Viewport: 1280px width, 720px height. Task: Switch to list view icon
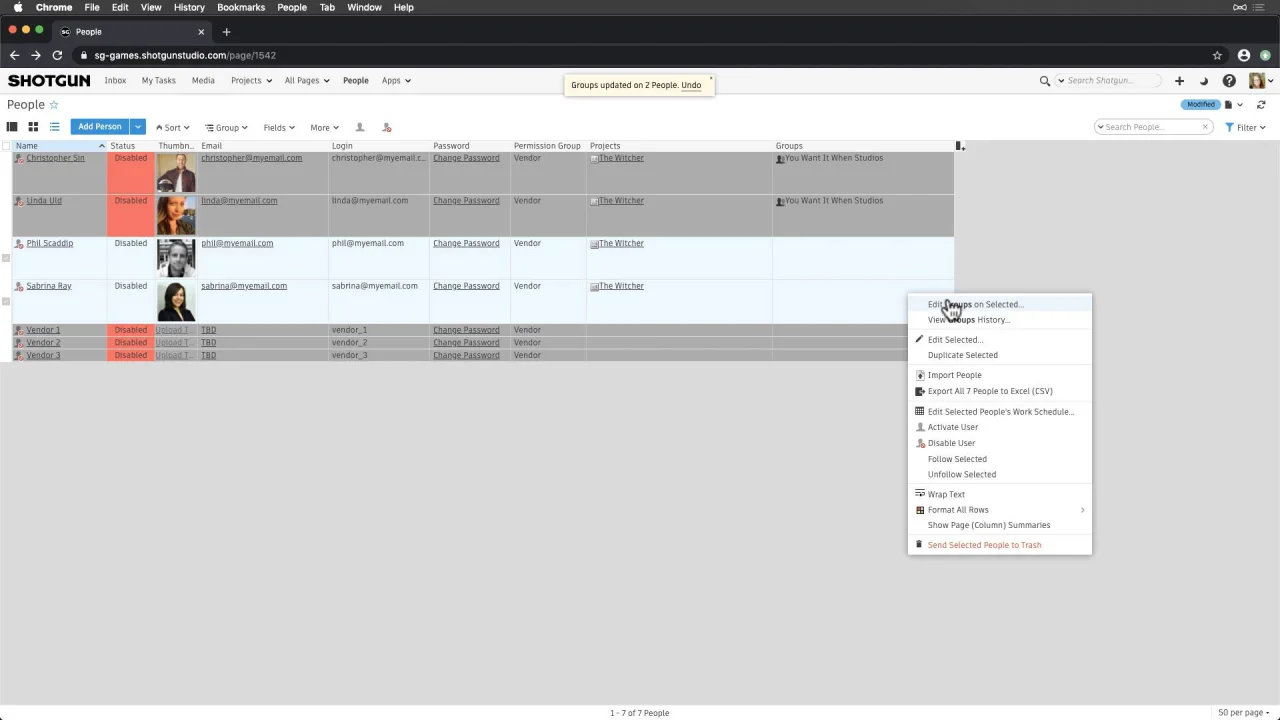coord(55,127)
